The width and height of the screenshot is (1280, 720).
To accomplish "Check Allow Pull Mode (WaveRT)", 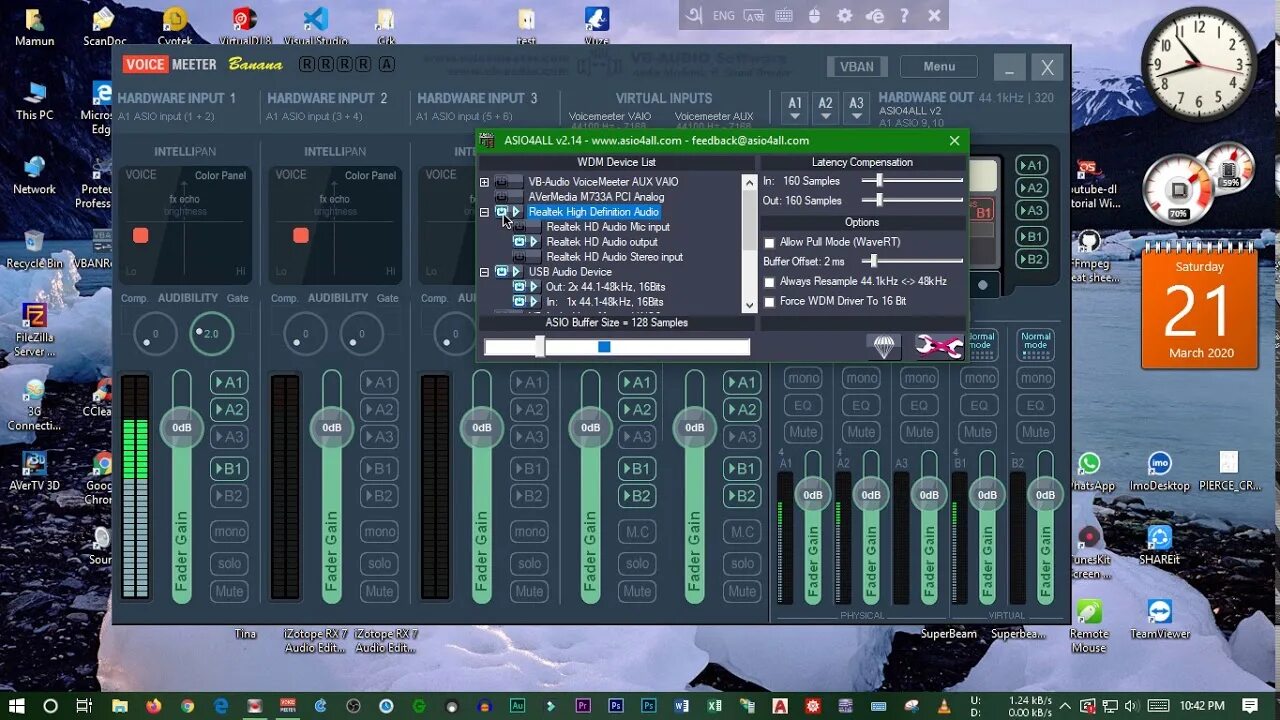I will (769, 243).
